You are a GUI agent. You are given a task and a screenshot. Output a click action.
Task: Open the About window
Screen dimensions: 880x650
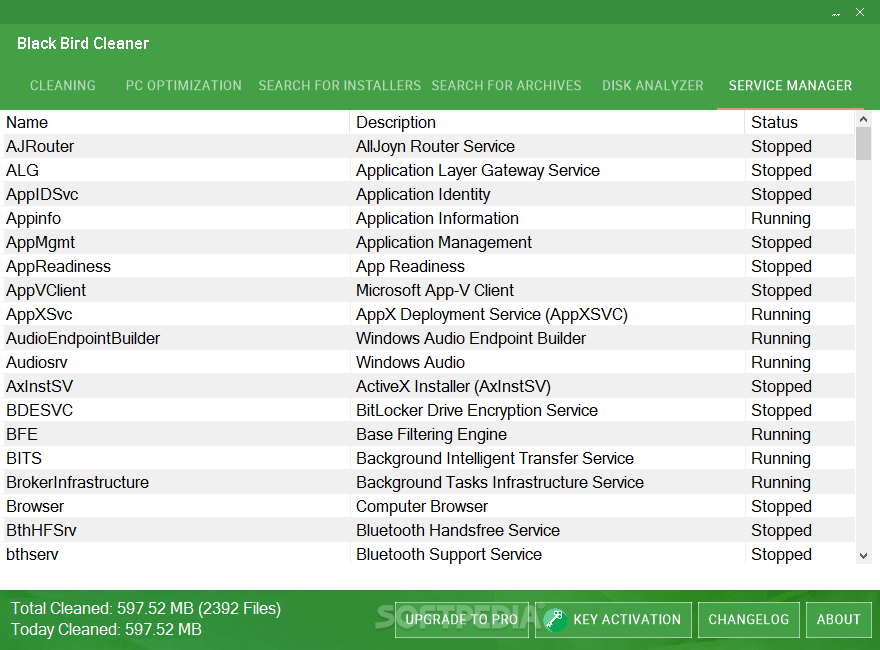pos(838,620)
